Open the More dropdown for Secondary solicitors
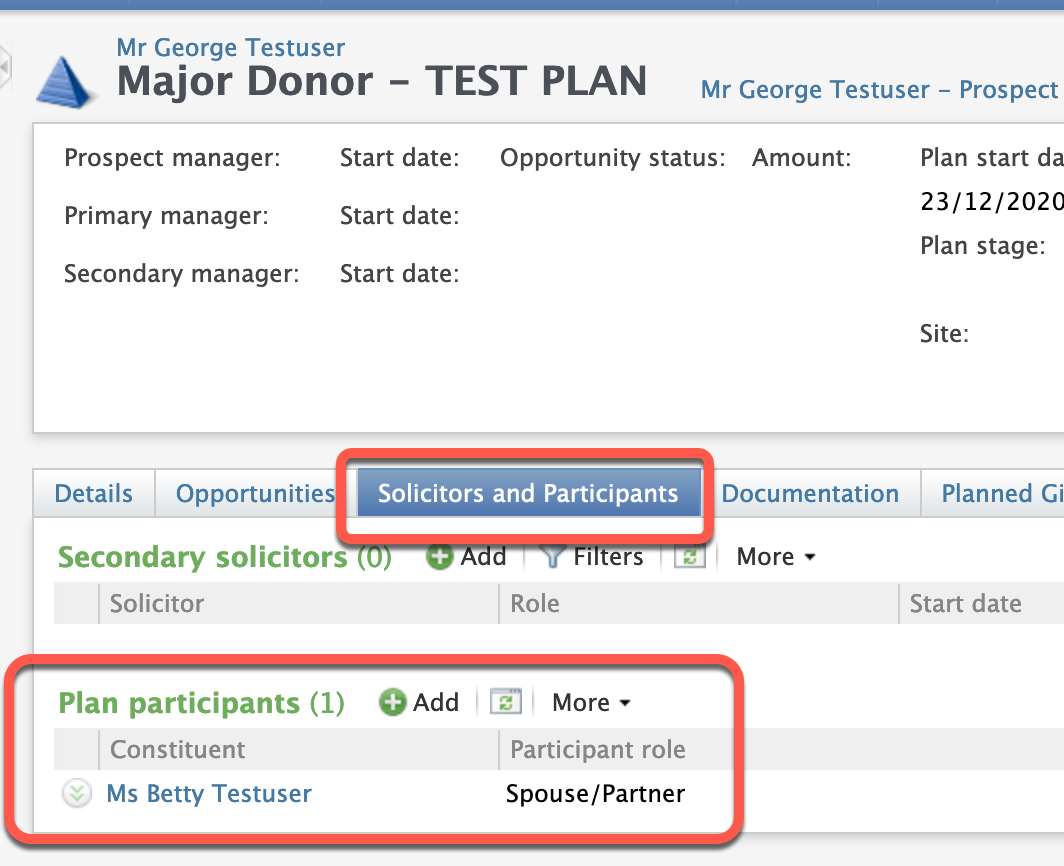The height and width of the screenshot is (866, 1064). (x=776, y=557)
